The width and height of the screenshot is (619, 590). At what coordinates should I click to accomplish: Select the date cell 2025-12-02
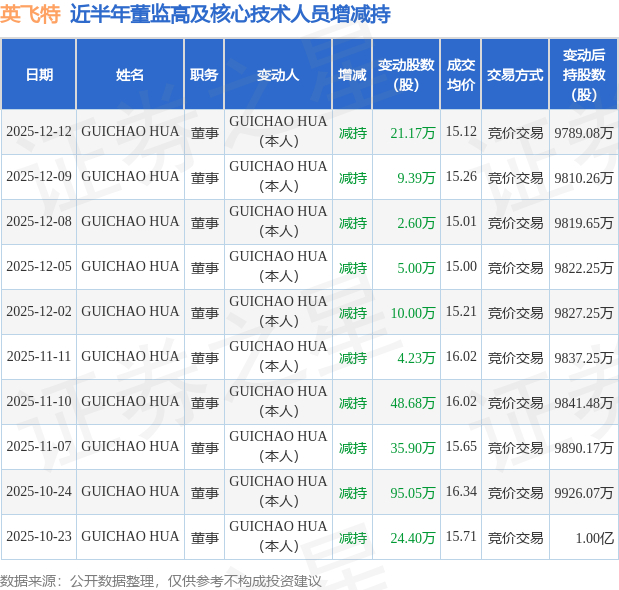point(39,312)
